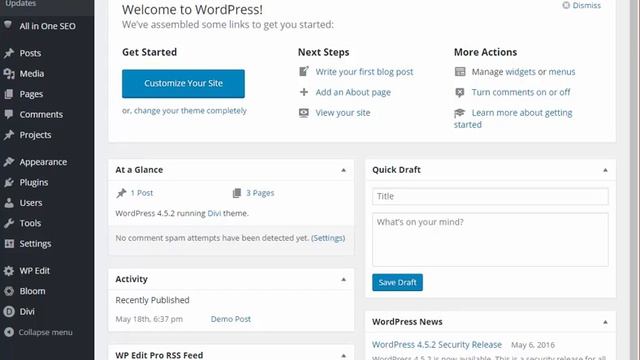
Task: Open the widgets link in More Actions
Action: [520, 72]
